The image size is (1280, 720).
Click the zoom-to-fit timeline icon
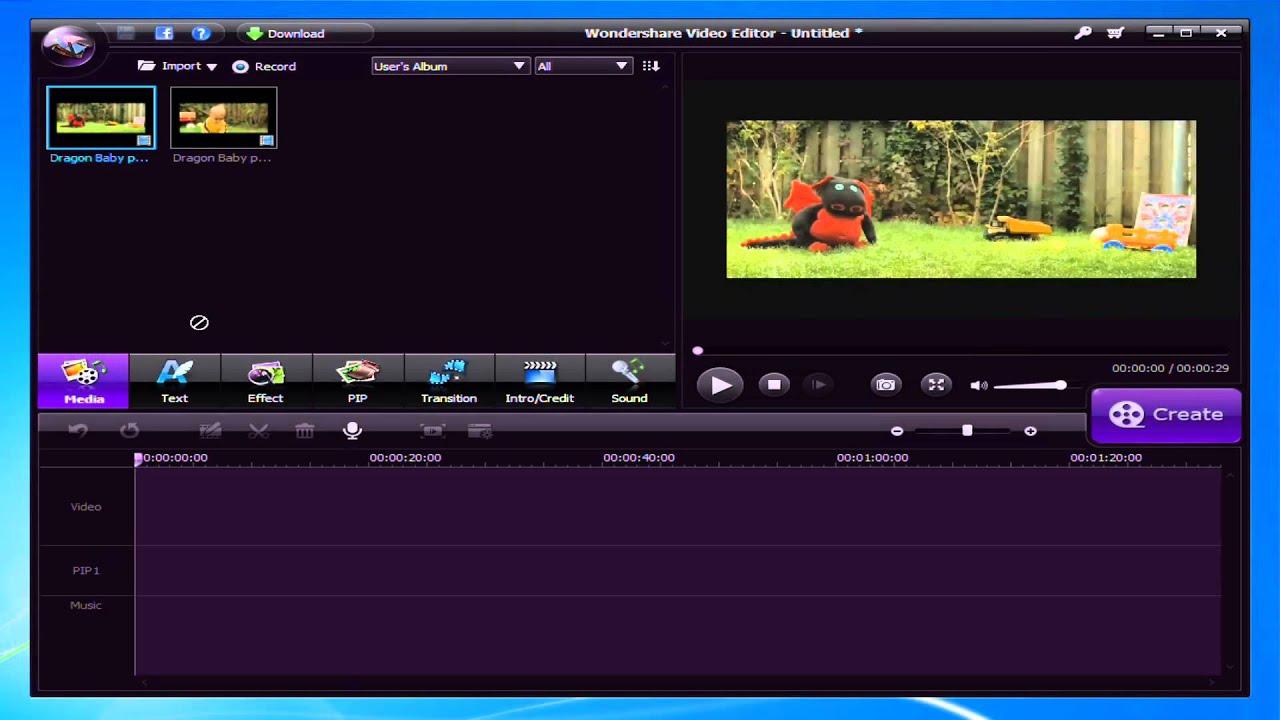coord(432,431)
